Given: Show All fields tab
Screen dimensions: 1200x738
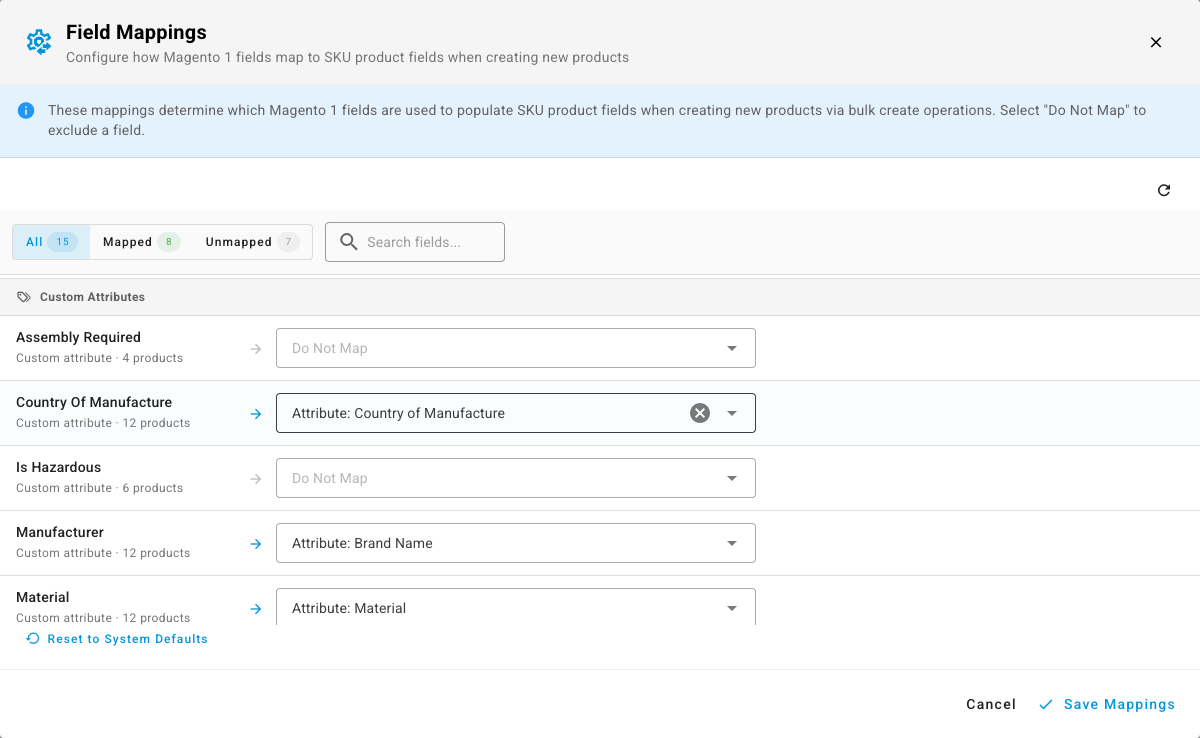Looking at the screenshot, I should pos(51,242).
